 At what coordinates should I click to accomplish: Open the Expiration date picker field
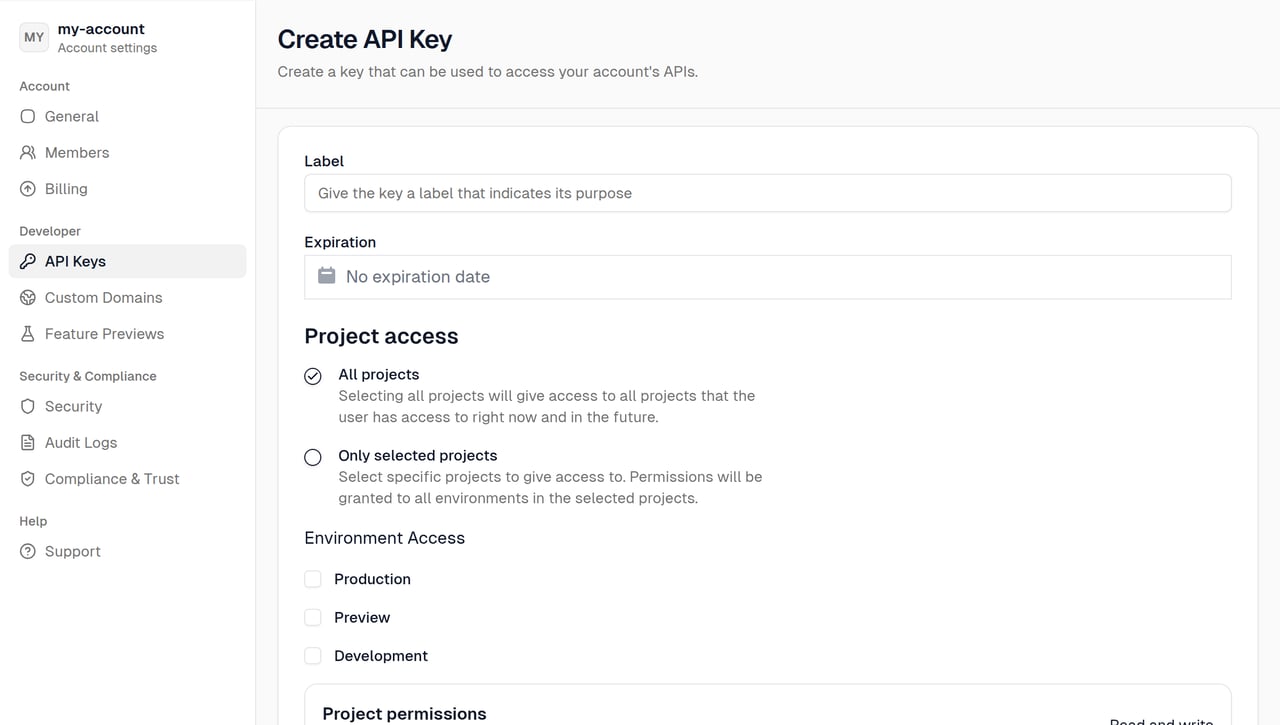(767, 277)
